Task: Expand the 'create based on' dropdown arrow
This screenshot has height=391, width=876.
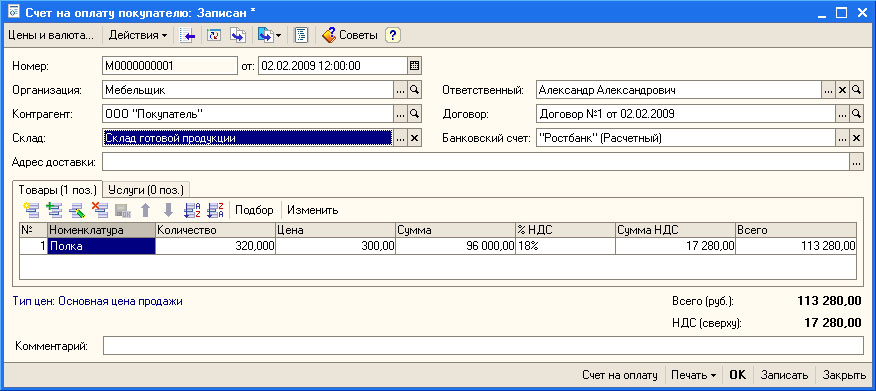Action: click(x=279, y=36)
